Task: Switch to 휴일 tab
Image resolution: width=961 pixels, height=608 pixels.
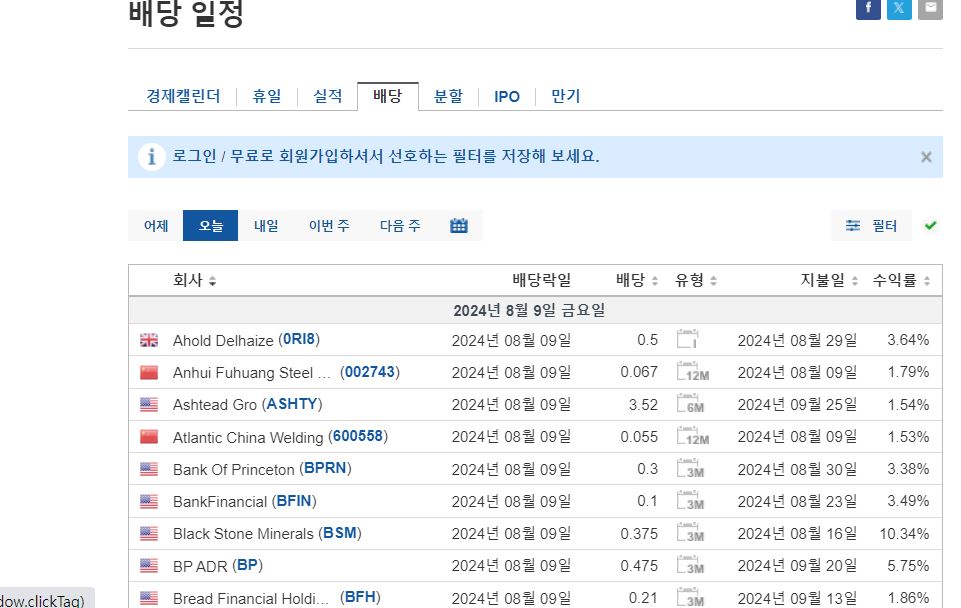Action: 267,96
